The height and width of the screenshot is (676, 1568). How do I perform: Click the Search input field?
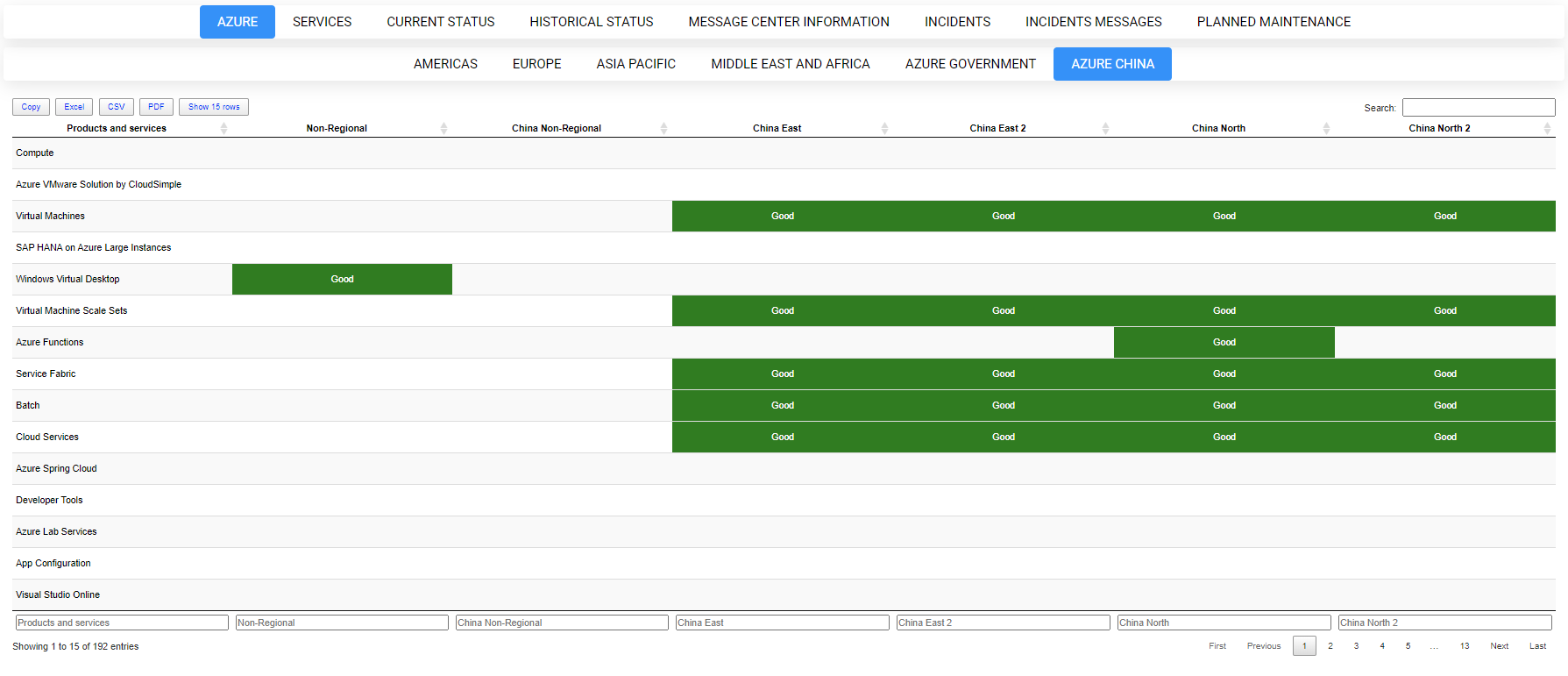(x=1478, y=107)
